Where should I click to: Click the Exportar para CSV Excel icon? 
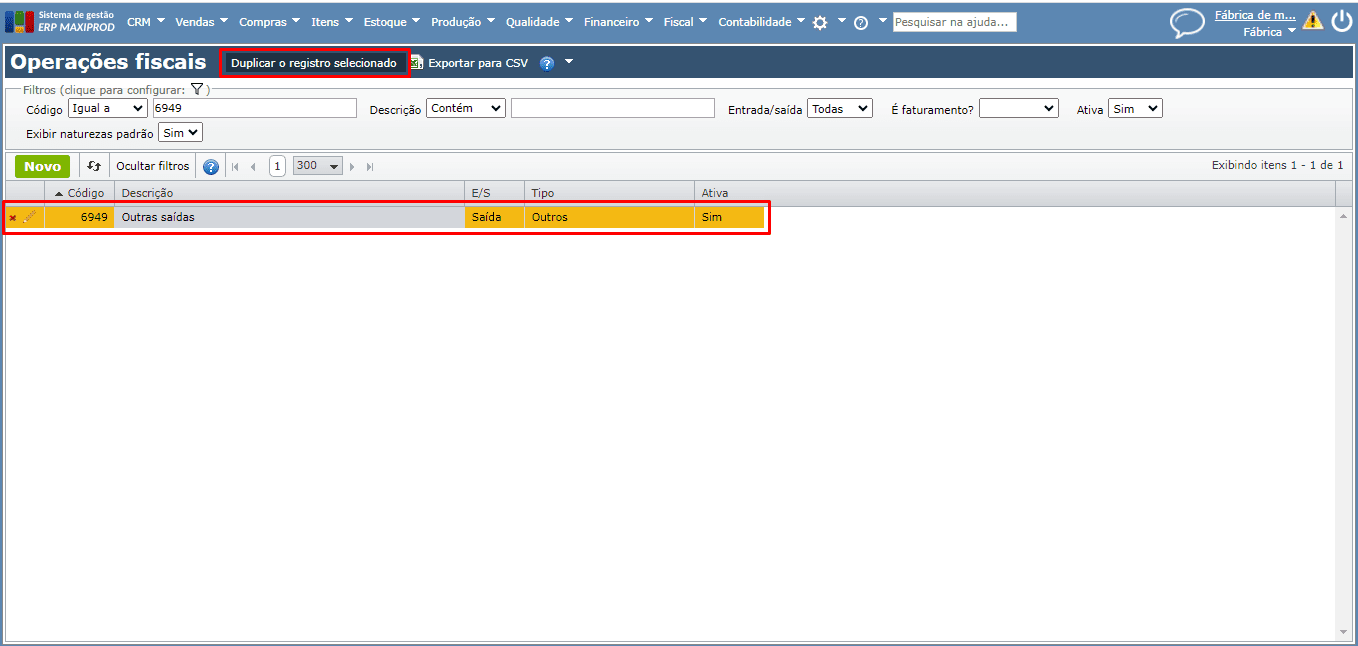coord(417,63)
